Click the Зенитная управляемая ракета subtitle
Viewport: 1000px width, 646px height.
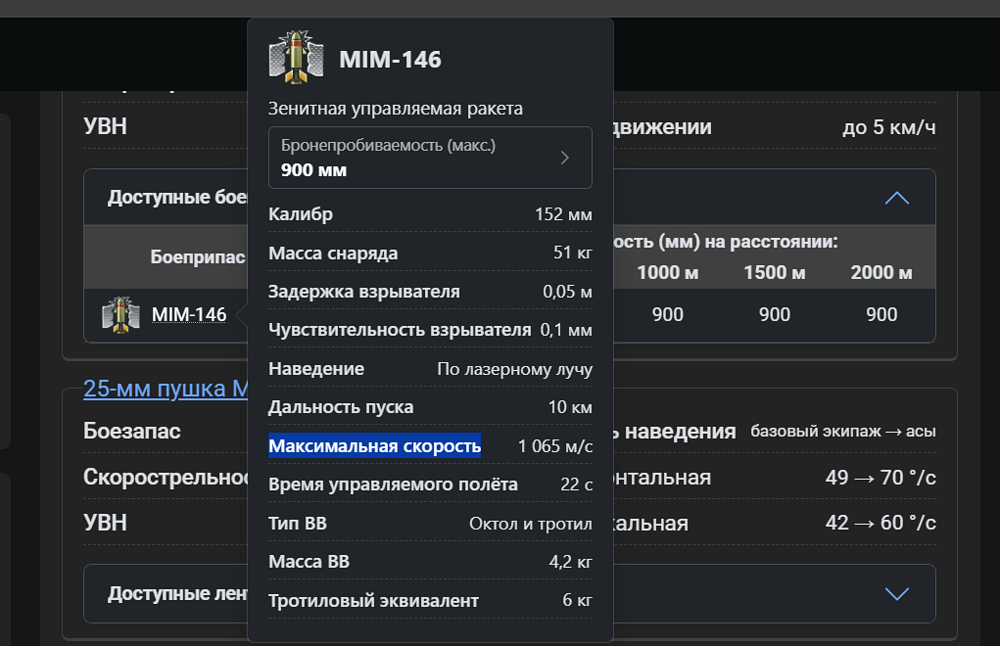(395, 108)
